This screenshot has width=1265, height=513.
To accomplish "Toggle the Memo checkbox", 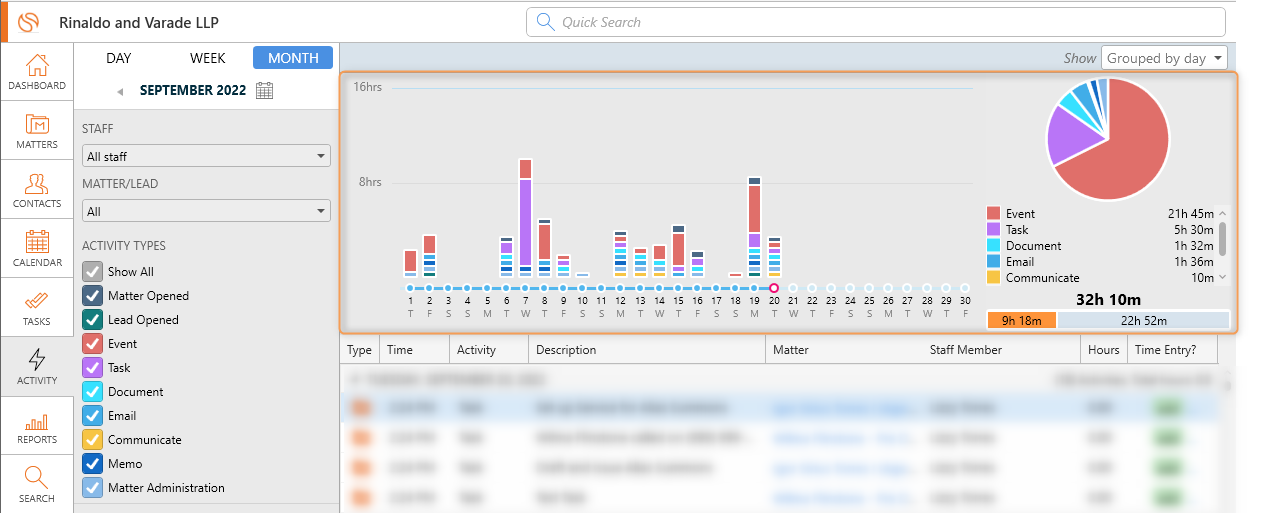I will (x=92, y=464).
